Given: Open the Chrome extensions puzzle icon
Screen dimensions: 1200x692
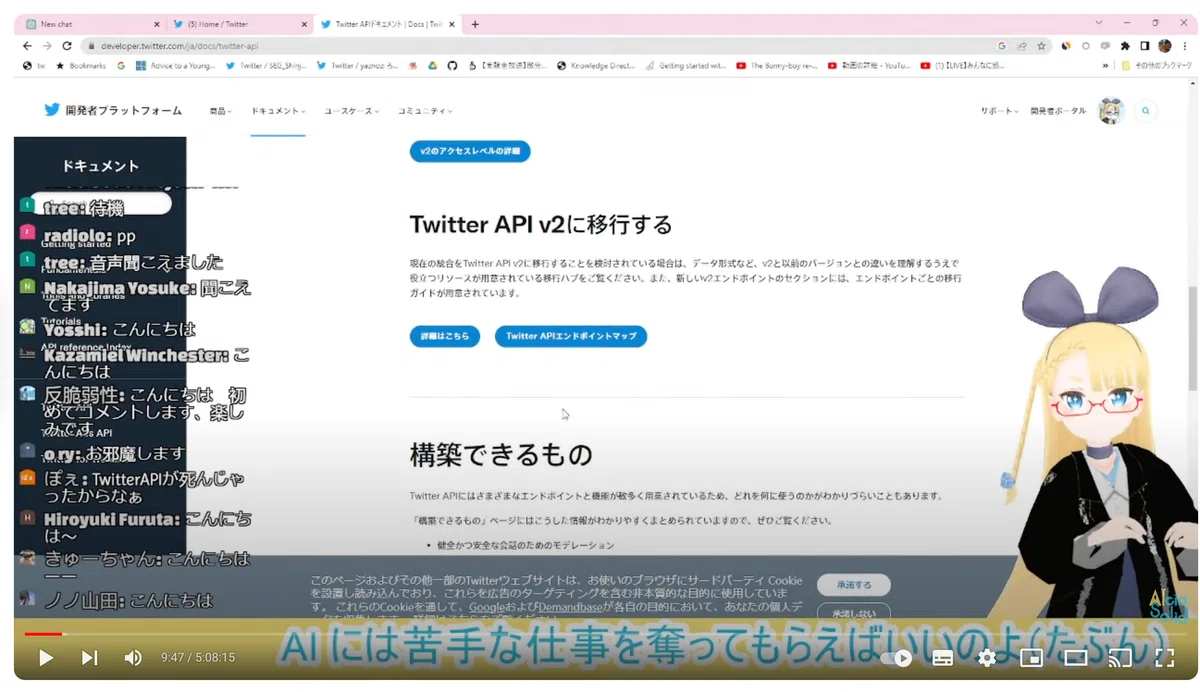Looking at the screenshot, I should (x=1125, y=46).
